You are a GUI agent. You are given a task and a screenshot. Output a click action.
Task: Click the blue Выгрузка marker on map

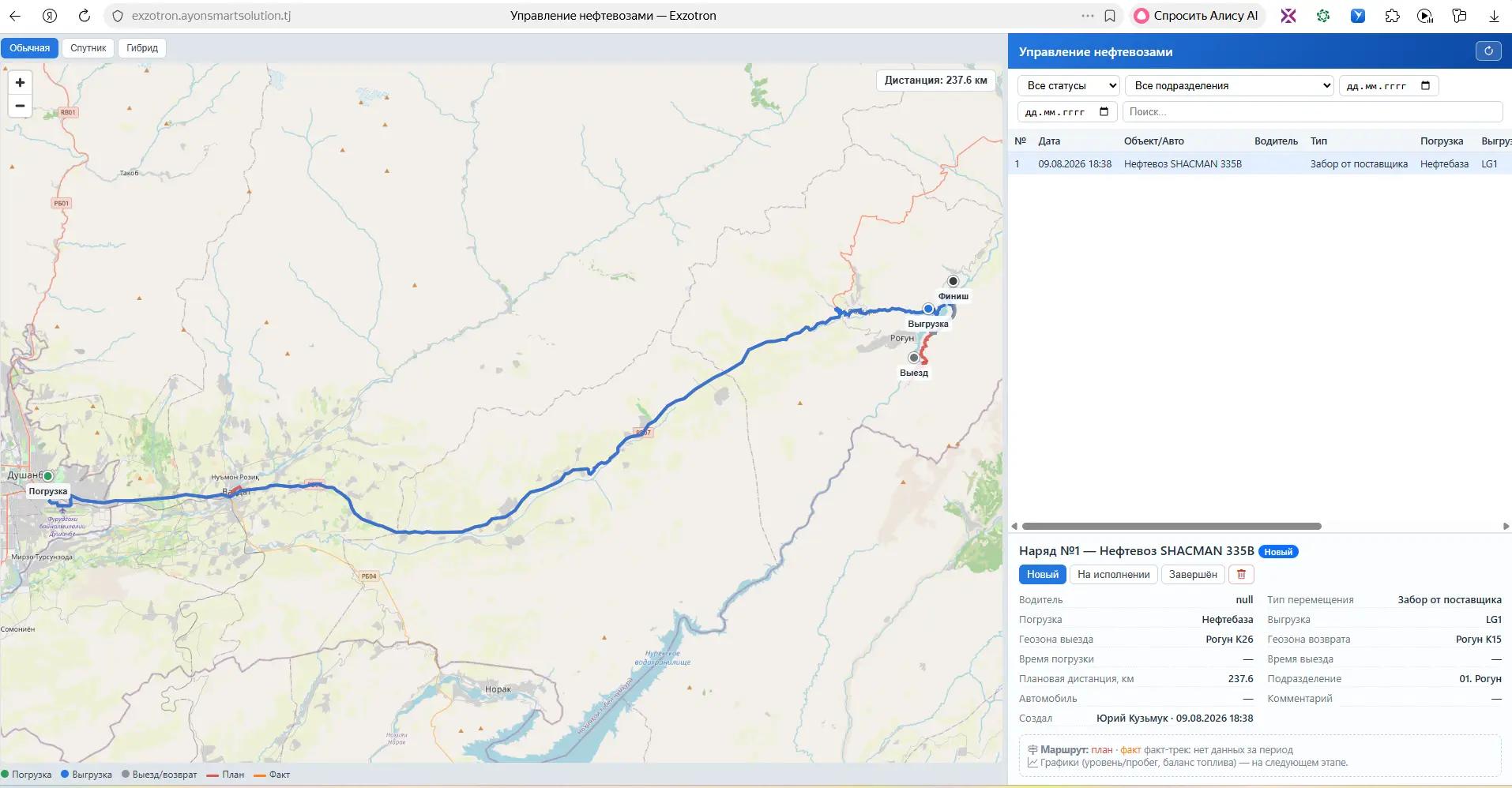928,309
